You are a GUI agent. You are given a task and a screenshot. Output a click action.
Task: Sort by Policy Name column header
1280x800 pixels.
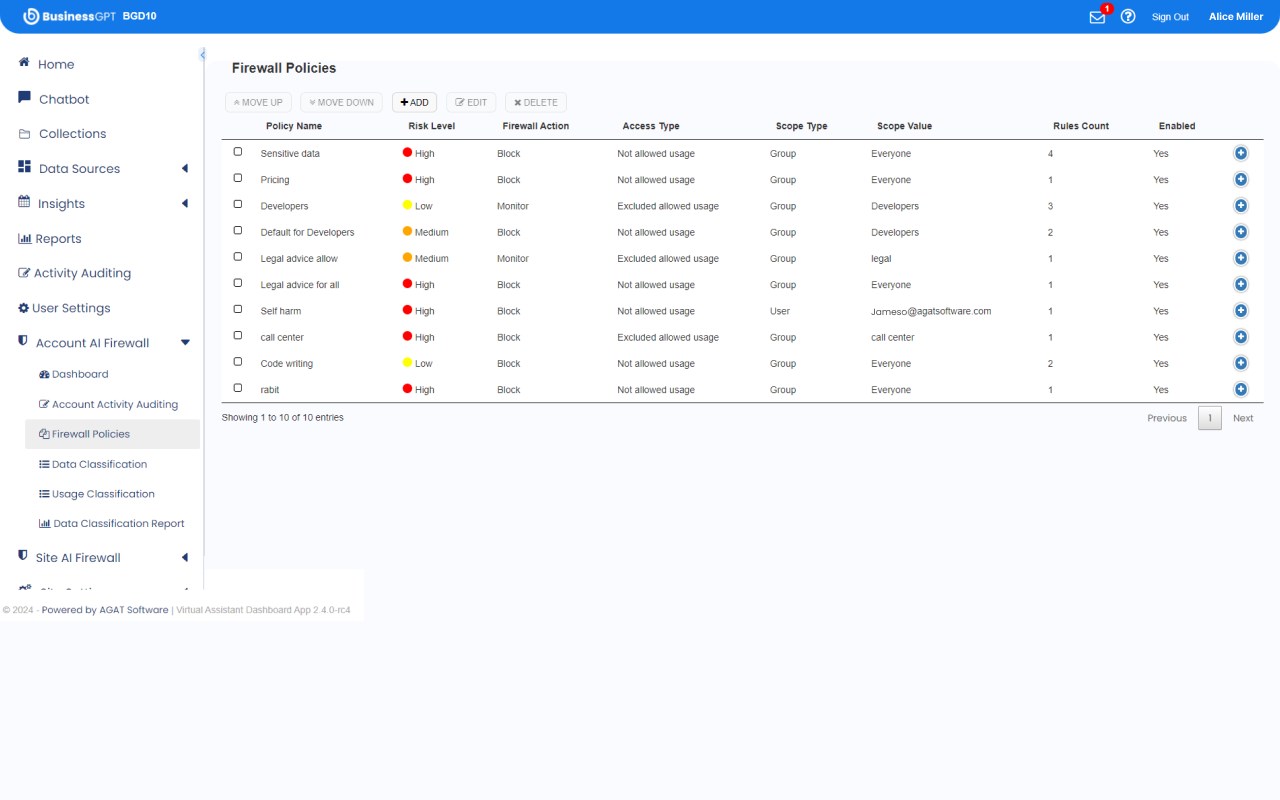294,126
